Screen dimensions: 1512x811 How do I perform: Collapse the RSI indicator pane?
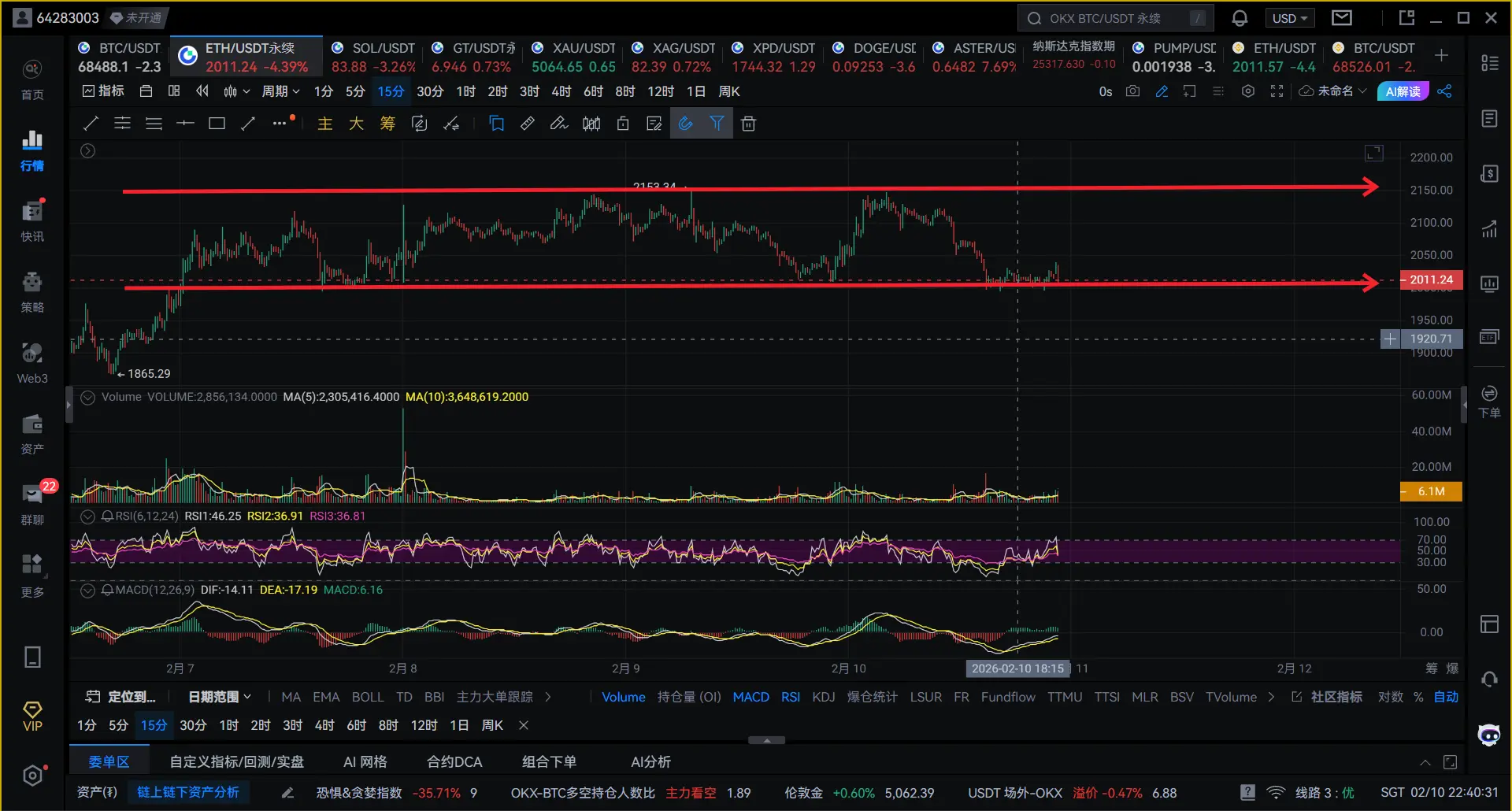[x=88, y=517]
